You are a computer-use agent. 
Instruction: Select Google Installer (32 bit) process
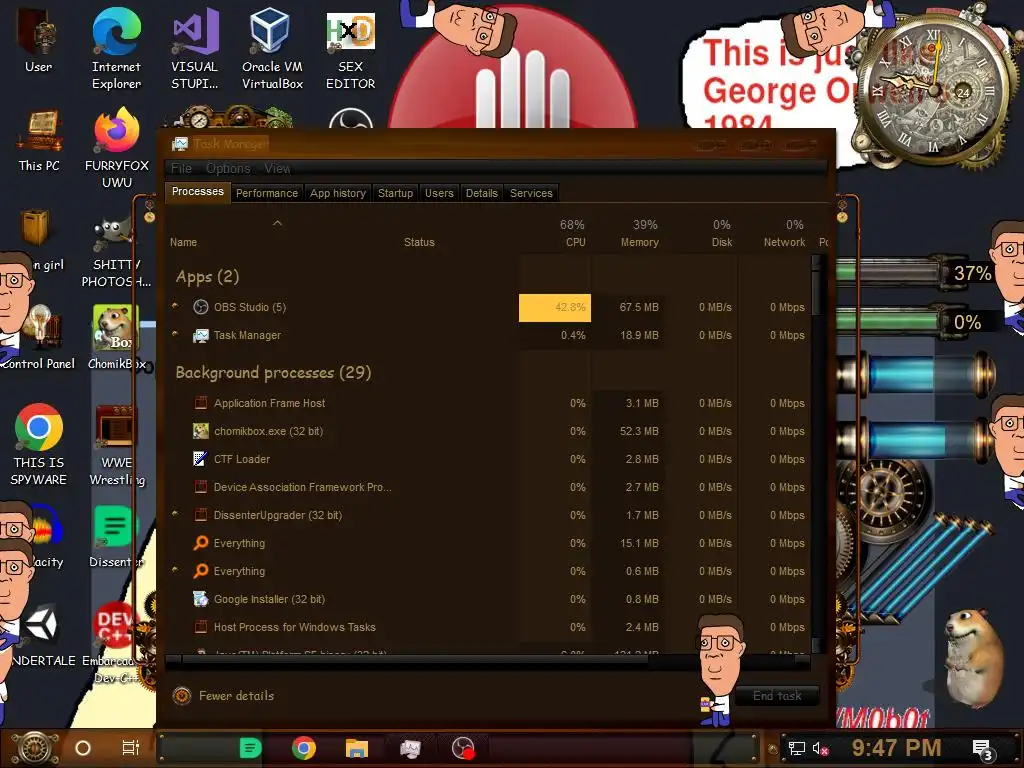click(x=488, y=599)
